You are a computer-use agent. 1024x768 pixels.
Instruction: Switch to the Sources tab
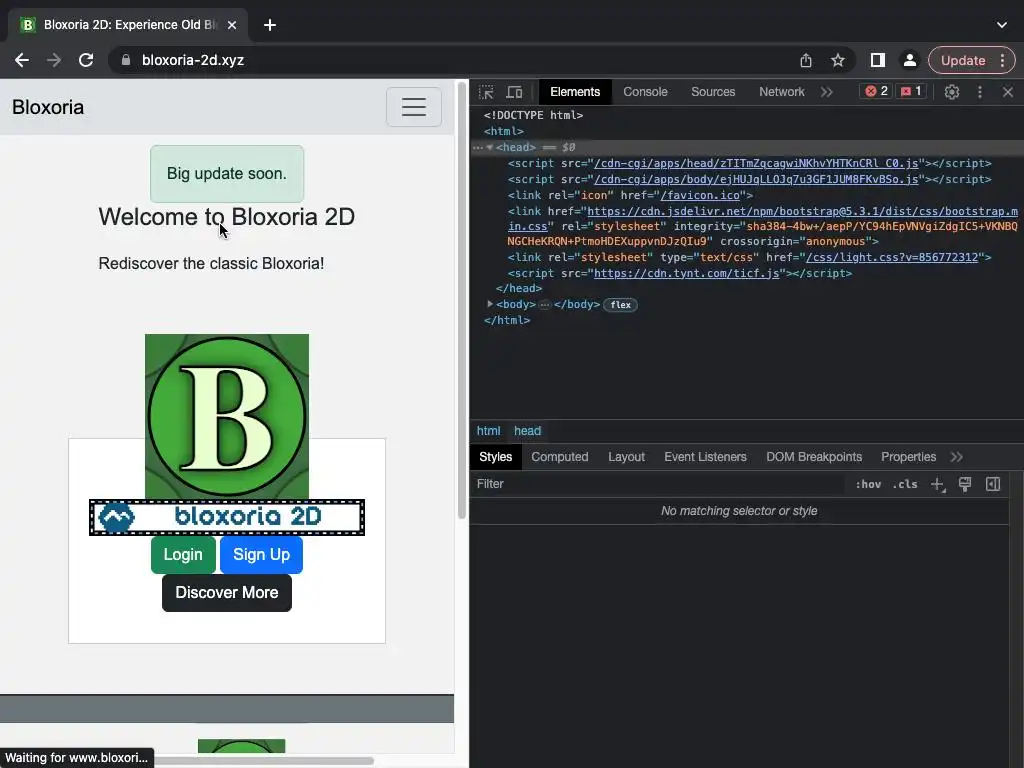[x=713, y=92]
